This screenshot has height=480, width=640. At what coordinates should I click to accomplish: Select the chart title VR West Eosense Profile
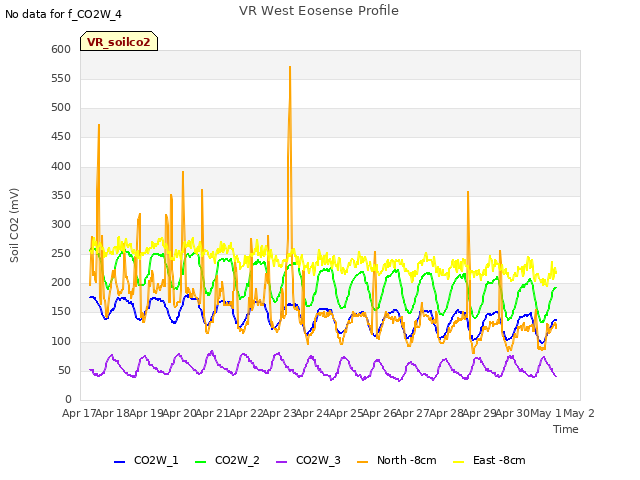click(319, 11)
